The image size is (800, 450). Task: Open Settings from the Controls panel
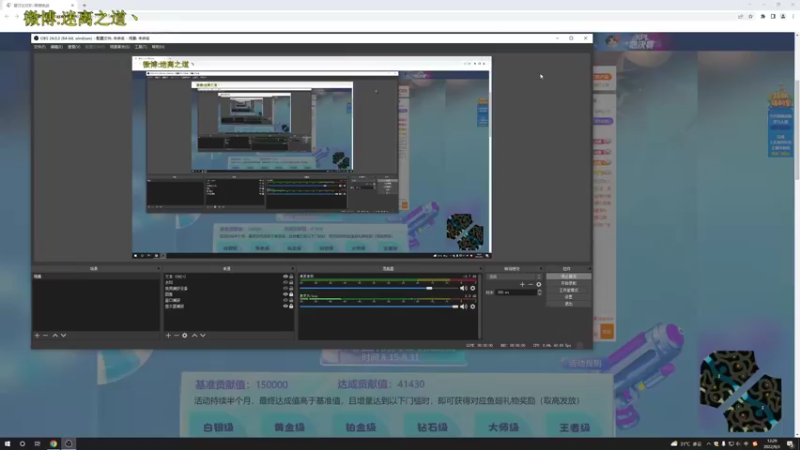[569, 297]
